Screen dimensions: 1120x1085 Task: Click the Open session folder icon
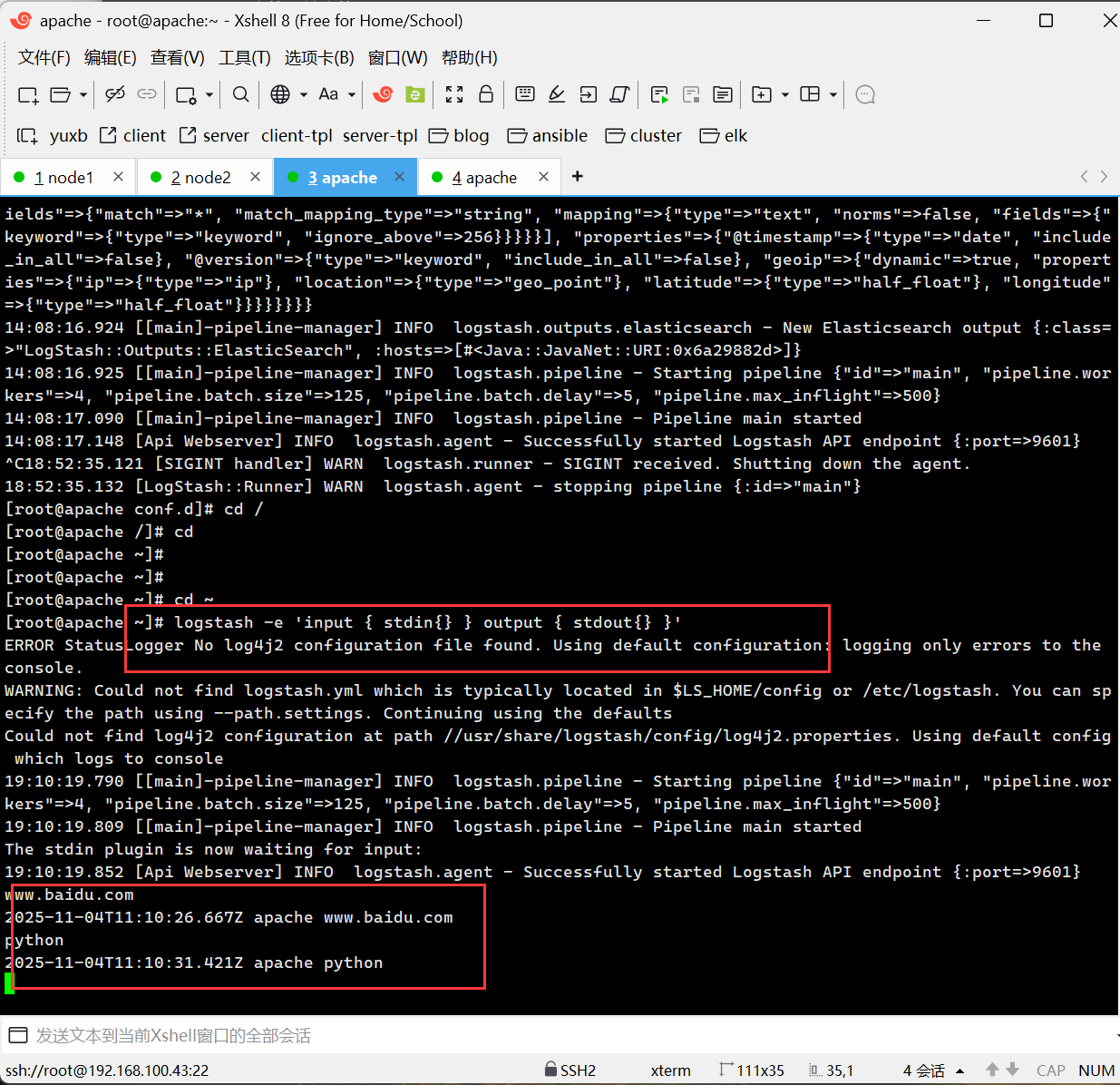tap(61, 94)
